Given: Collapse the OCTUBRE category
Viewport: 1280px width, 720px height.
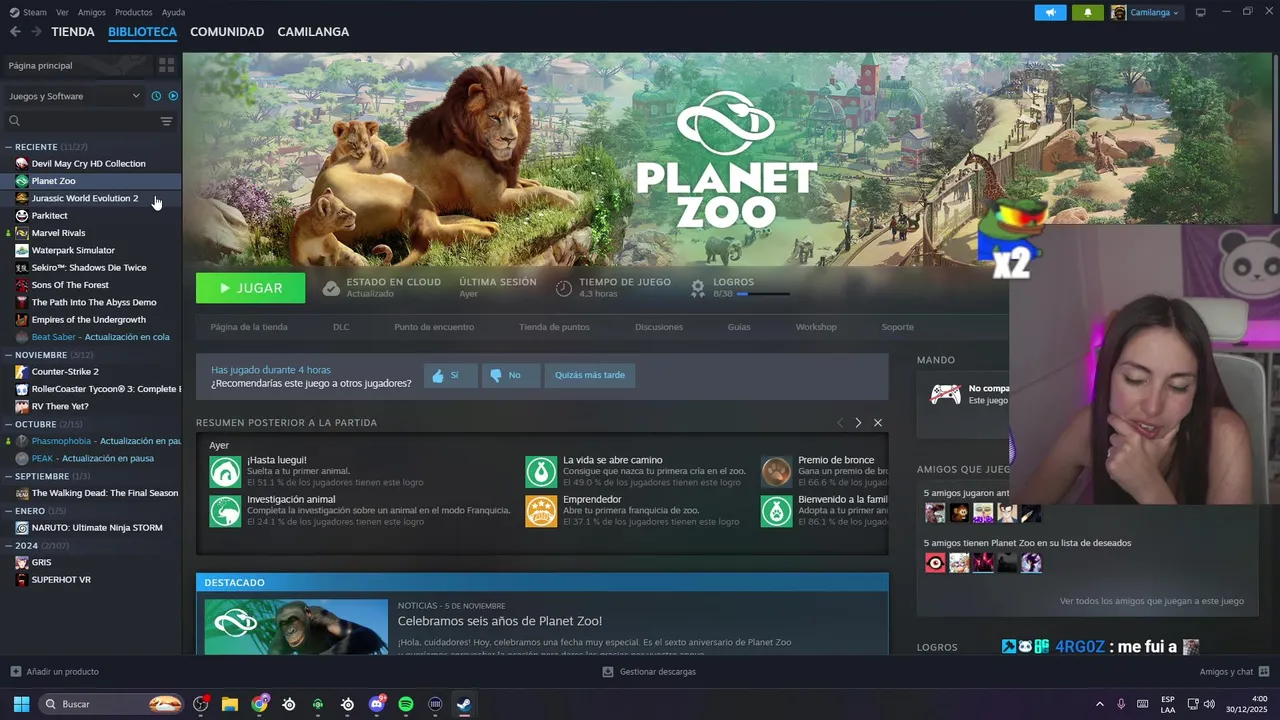Looking at the screenshot, I should (x=8, y=424).
